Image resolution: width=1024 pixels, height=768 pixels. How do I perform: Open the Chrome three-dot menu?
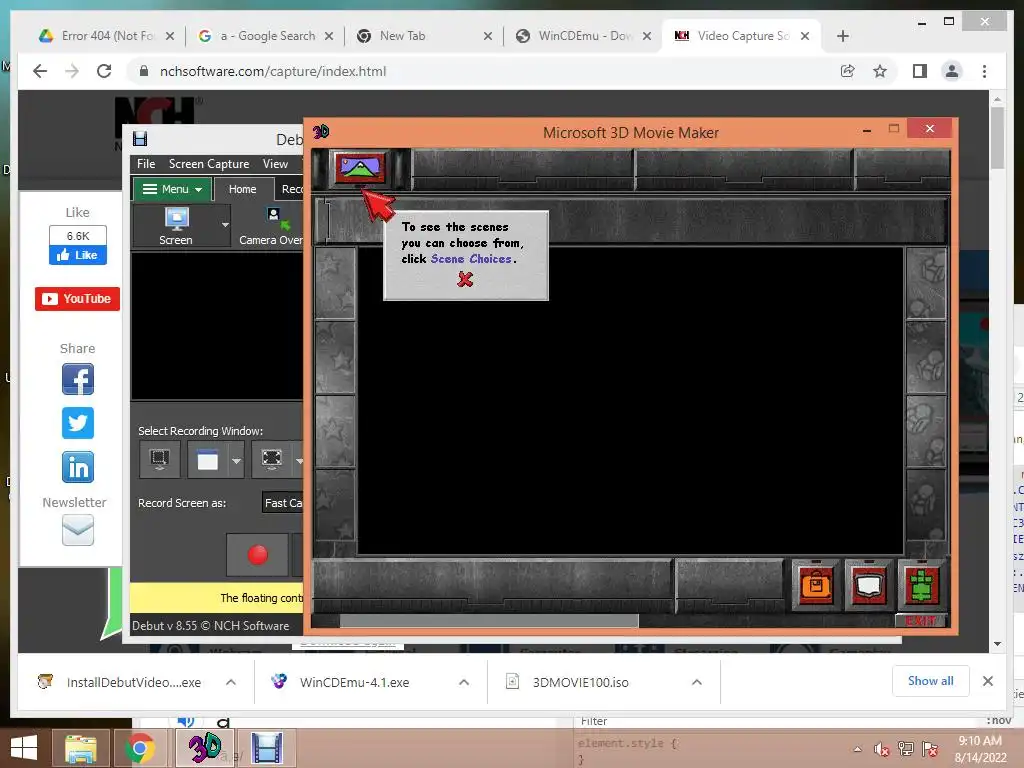(x=984, y=71)
